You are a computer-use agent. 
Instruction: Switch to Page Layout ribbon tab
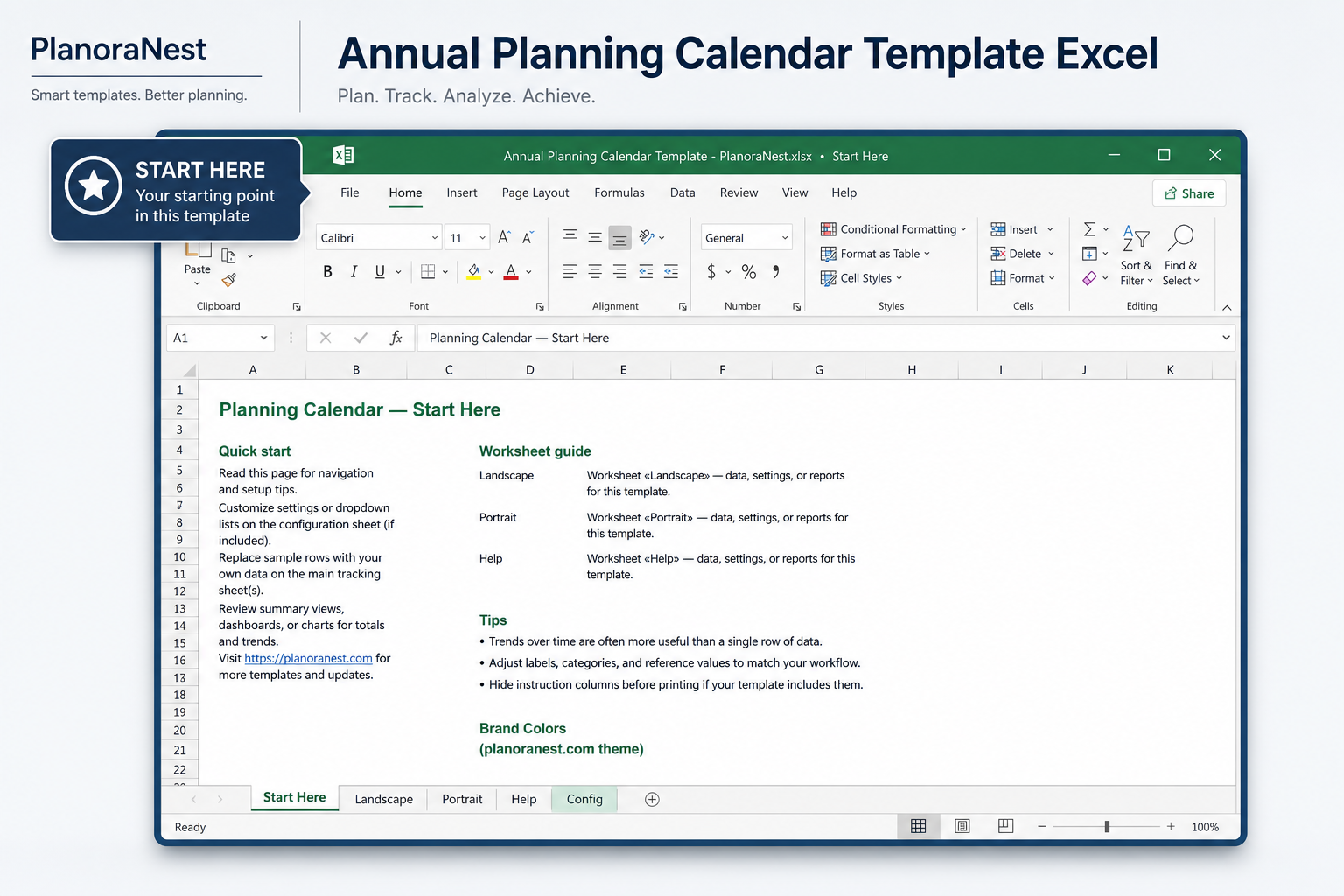coord(535,192)
